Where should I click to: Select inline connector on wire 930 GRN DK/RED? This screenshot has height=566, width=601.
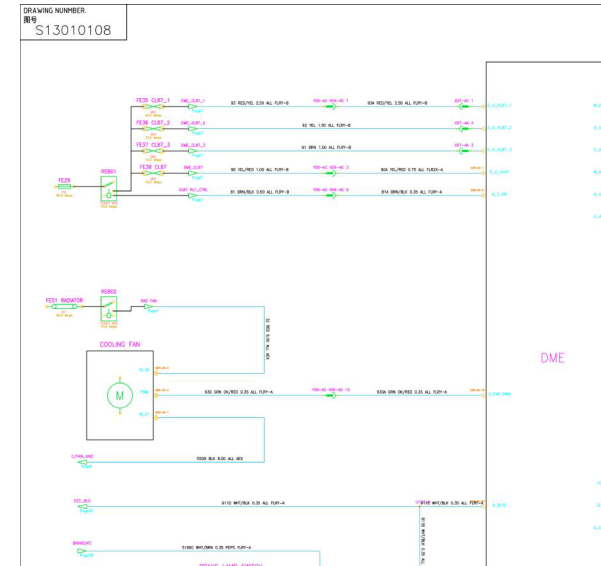[x=331, y=395]
